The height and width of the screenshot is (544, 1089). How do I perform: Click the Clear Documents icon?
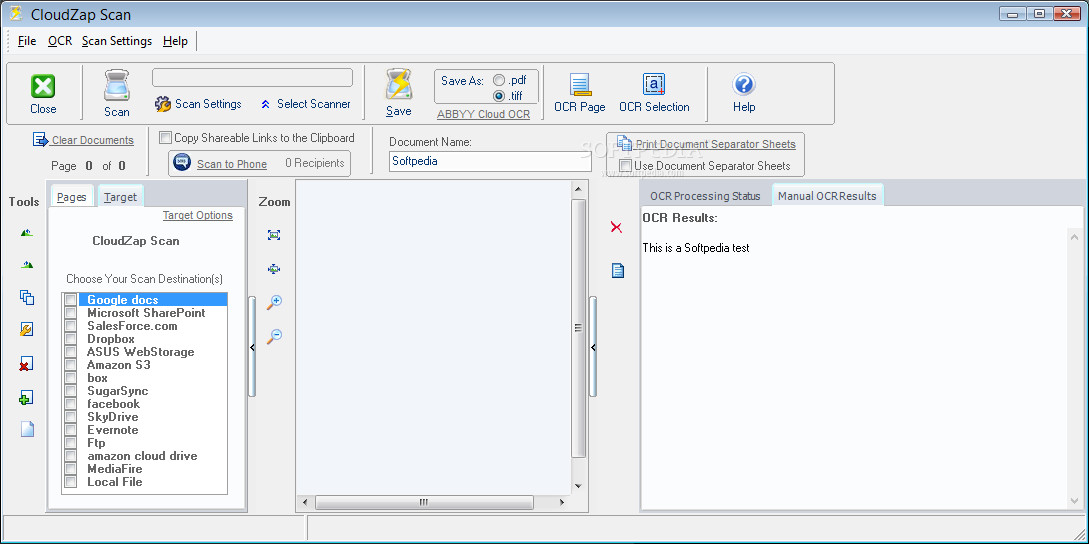(x=40, y=140)
